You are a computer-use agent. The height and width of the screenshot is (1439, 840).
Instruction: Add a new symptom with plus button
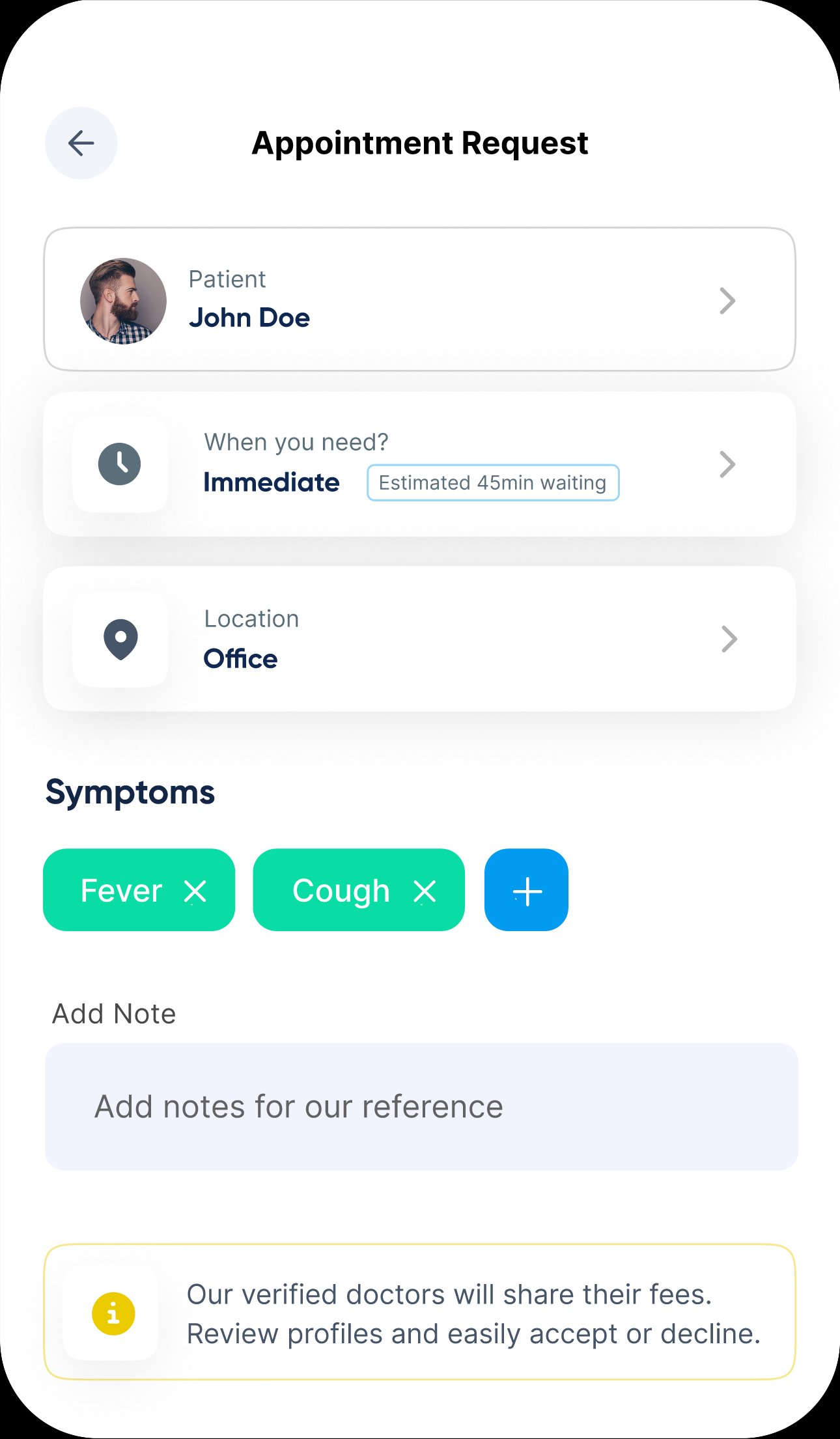[x=526, y=890]
